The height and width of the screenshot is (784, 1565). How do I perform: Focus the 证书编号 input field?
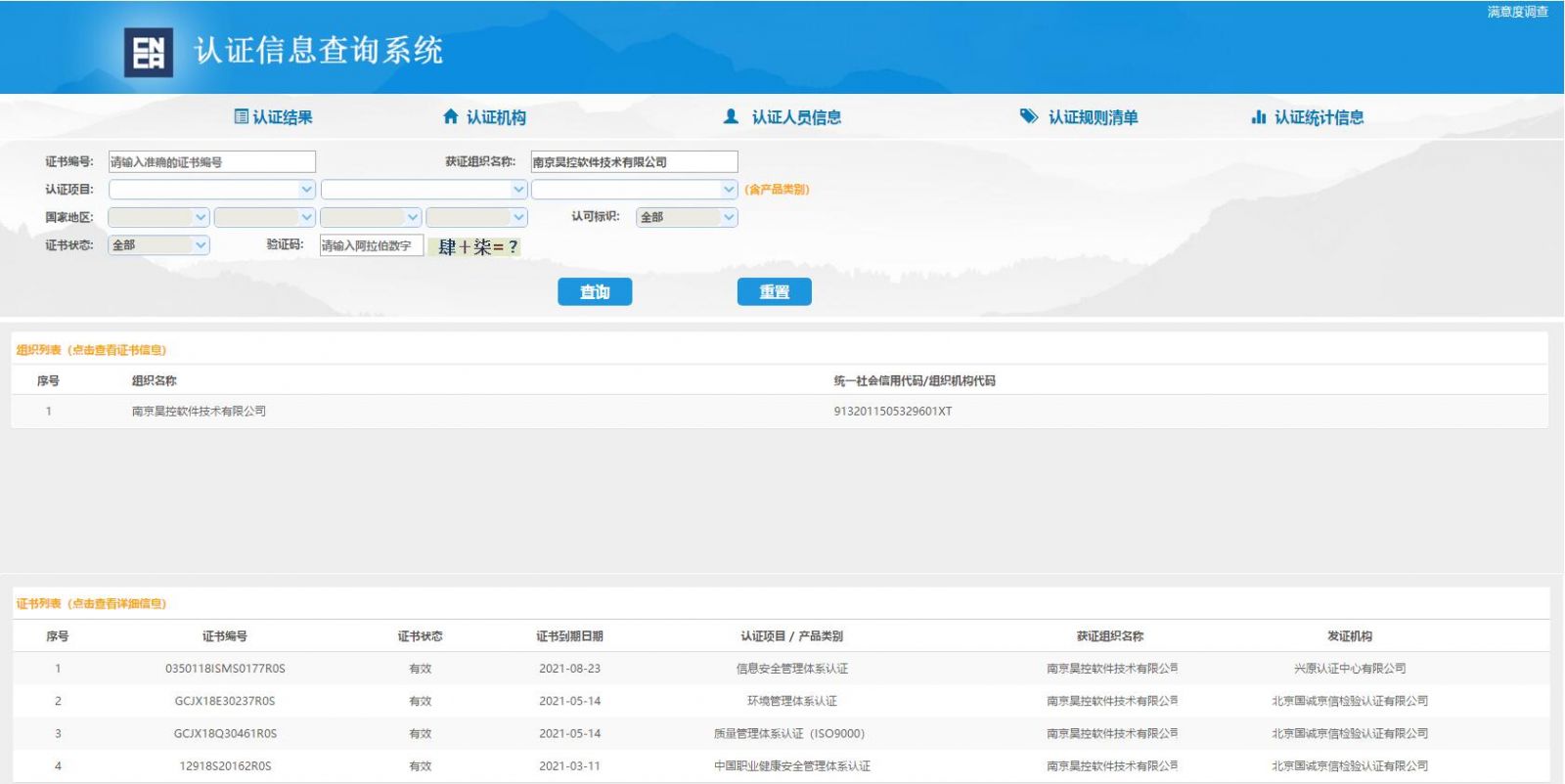(211, 162)
